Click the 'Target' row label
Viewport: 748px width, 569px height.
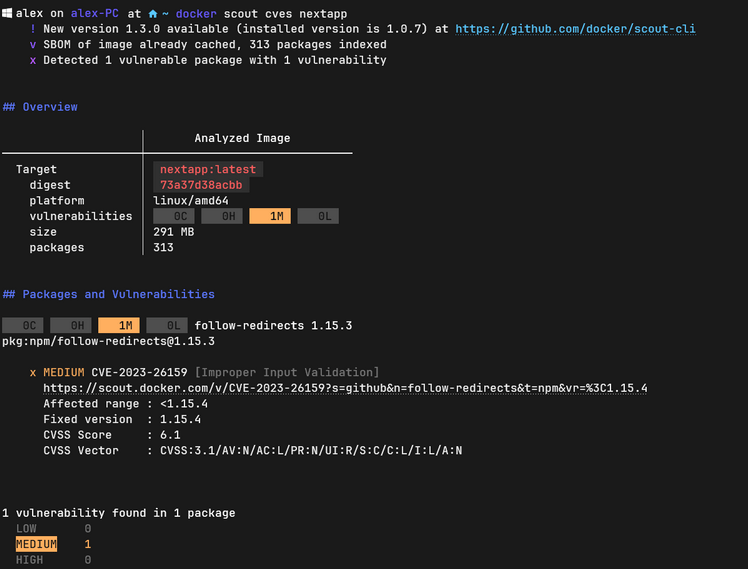click(36, 169)
